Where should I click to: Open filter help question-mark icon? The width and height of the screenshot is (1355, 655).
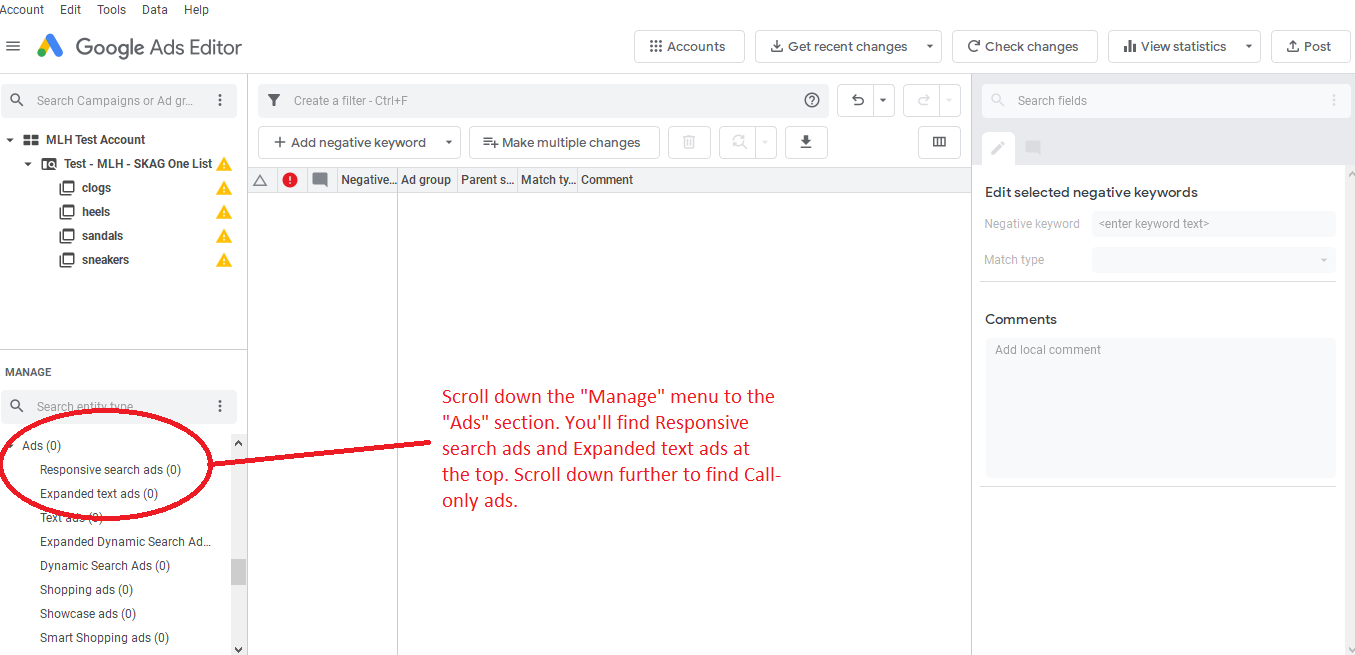[812, 100]
